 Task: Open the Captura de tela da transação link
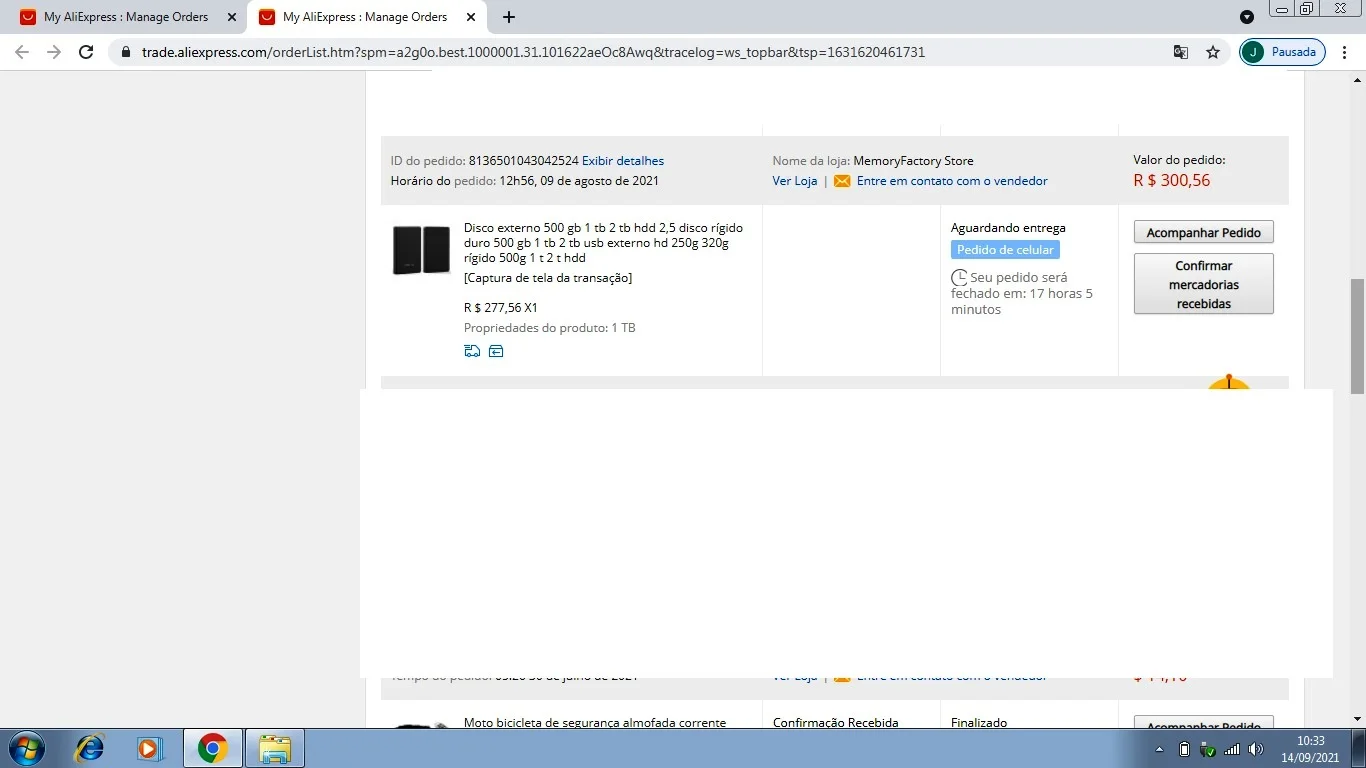click(x=548, y=278)
